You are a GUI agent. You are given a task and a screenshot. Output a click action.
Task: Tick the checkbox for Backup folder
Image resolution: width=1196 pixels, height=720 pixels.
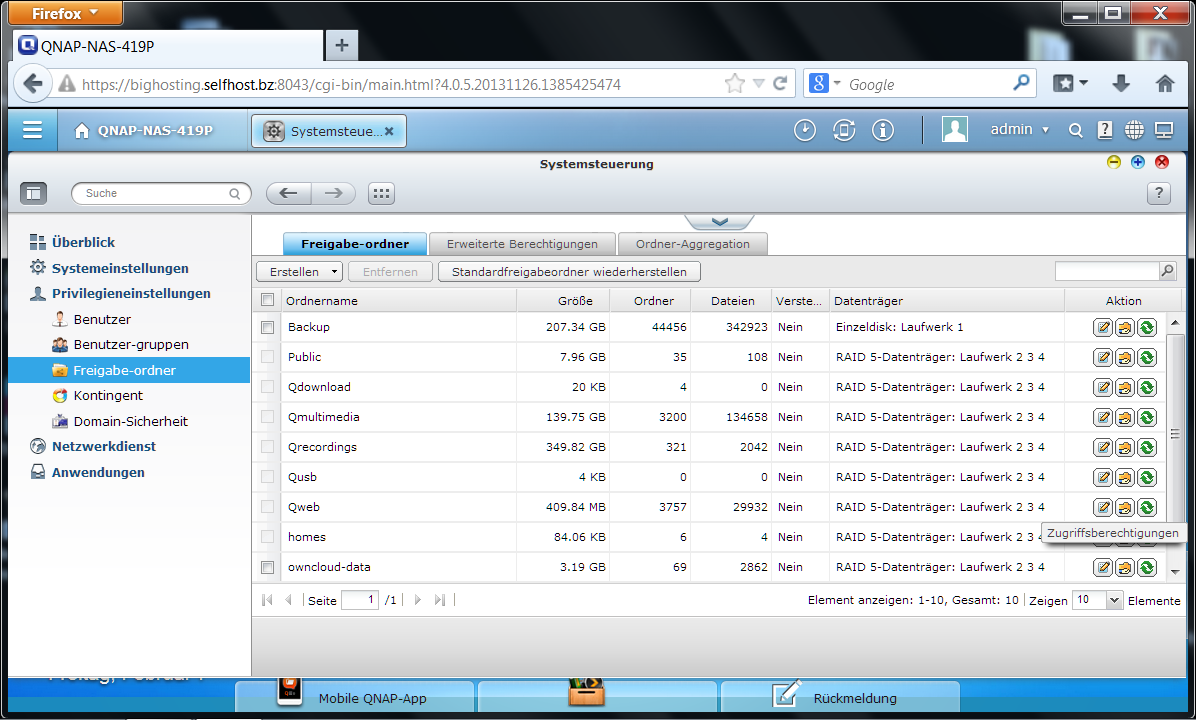[267, 327]
